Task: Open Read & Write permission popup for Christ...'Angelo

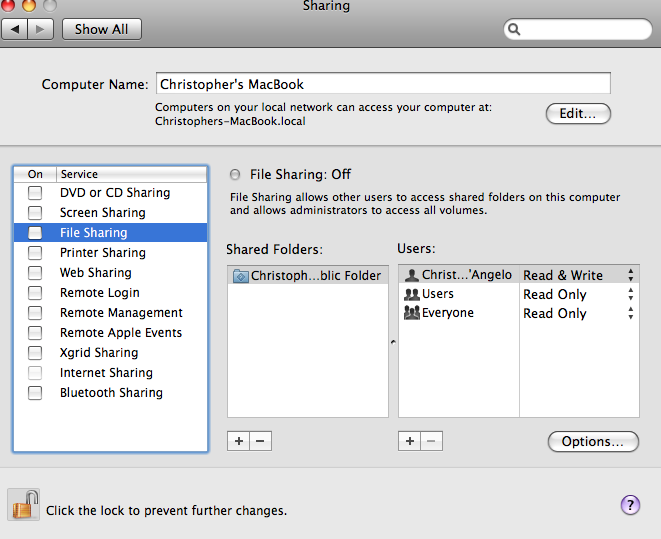Action: pyautogui.click(x=579, y=275)
